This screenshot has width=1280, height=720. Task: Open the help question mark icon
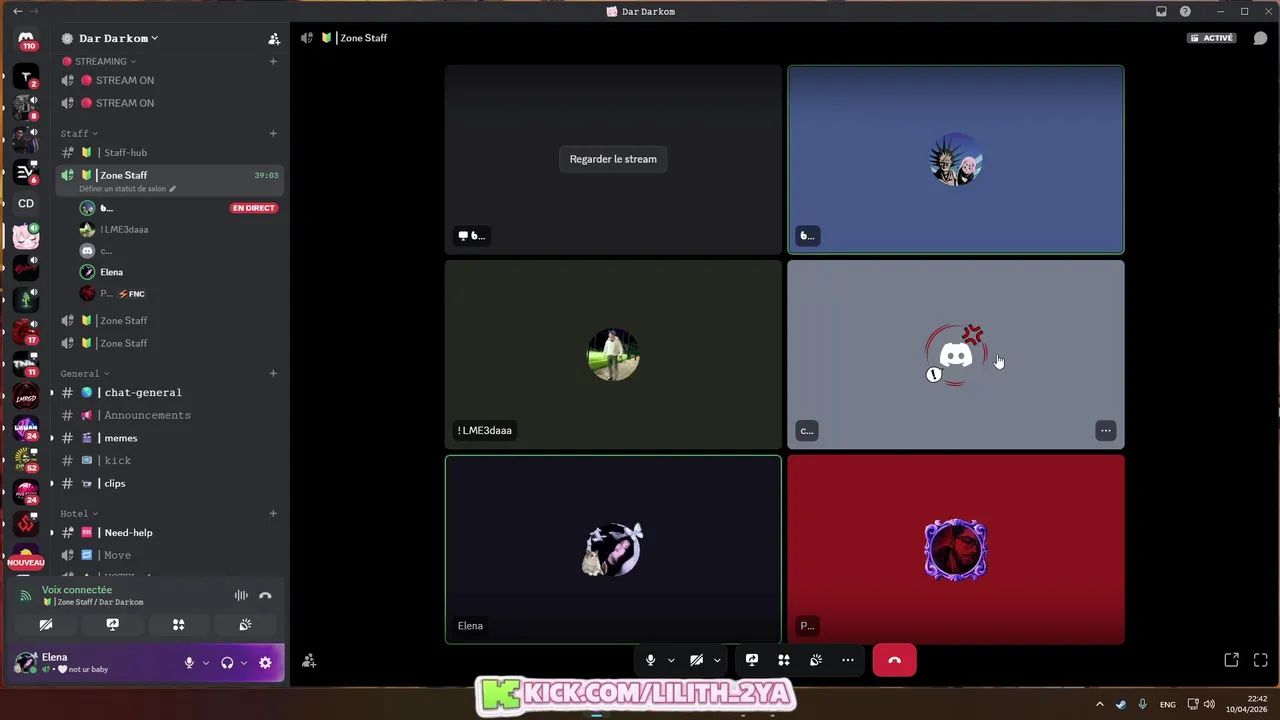click(1185, 11)
